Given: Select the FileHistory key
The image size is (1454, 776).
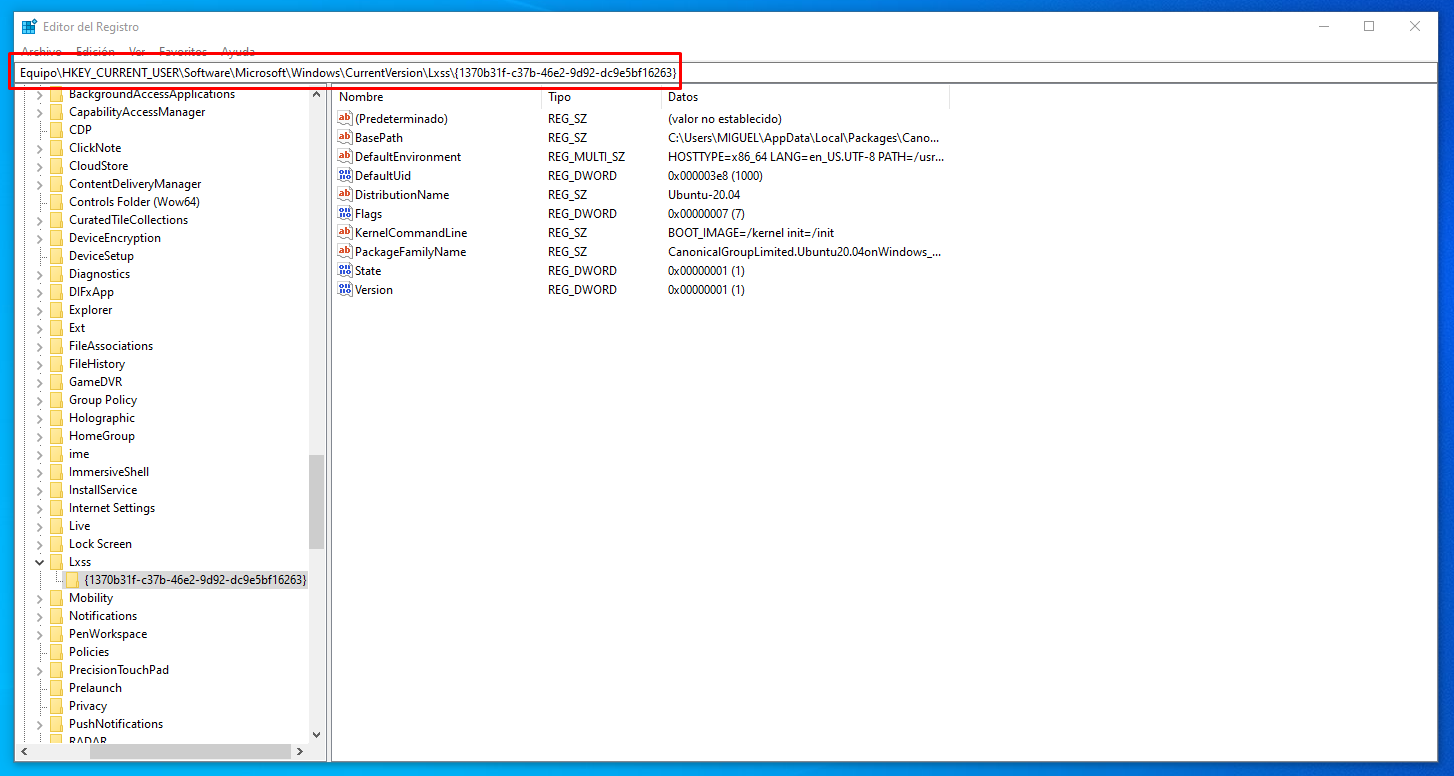Looking at the screenshot, I should (97, 364).
